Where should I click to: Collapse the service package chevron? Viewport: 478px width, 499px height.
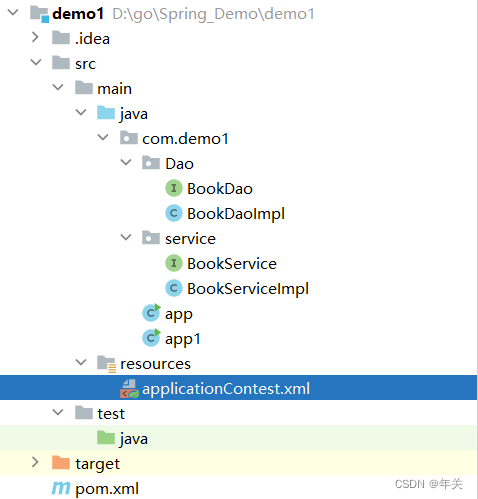pyautogui.click(x=126, y=237)
